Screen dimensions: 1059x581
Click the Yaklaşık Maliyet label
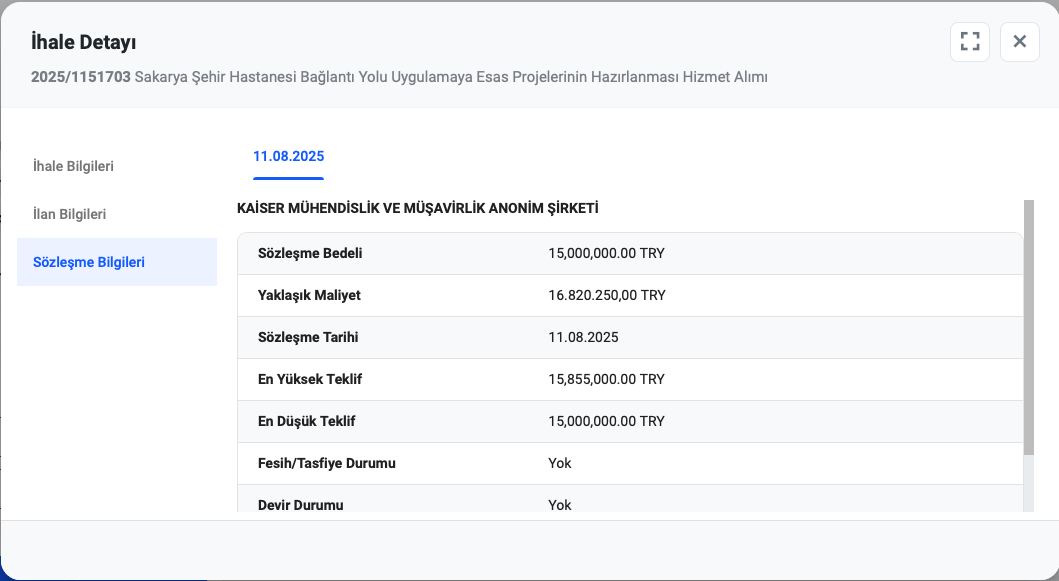pos(309,295)
